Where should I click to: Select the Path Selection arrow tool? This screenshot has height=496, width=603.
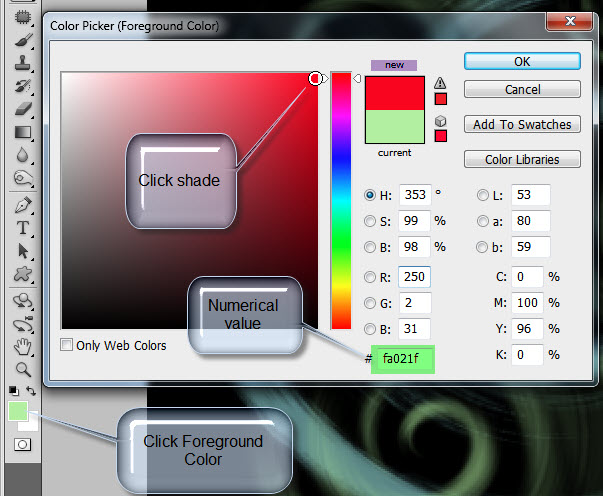coord(23,251)
